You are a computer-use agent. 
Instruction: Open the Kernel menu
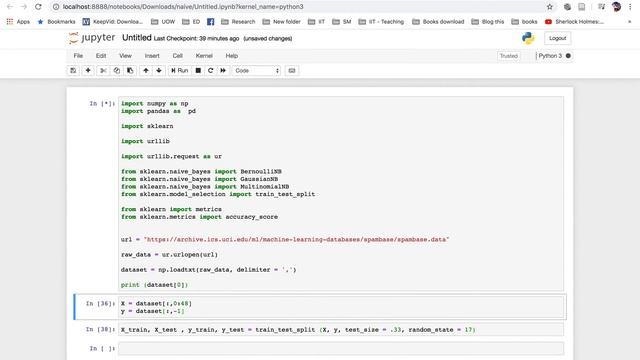[204, 56]
